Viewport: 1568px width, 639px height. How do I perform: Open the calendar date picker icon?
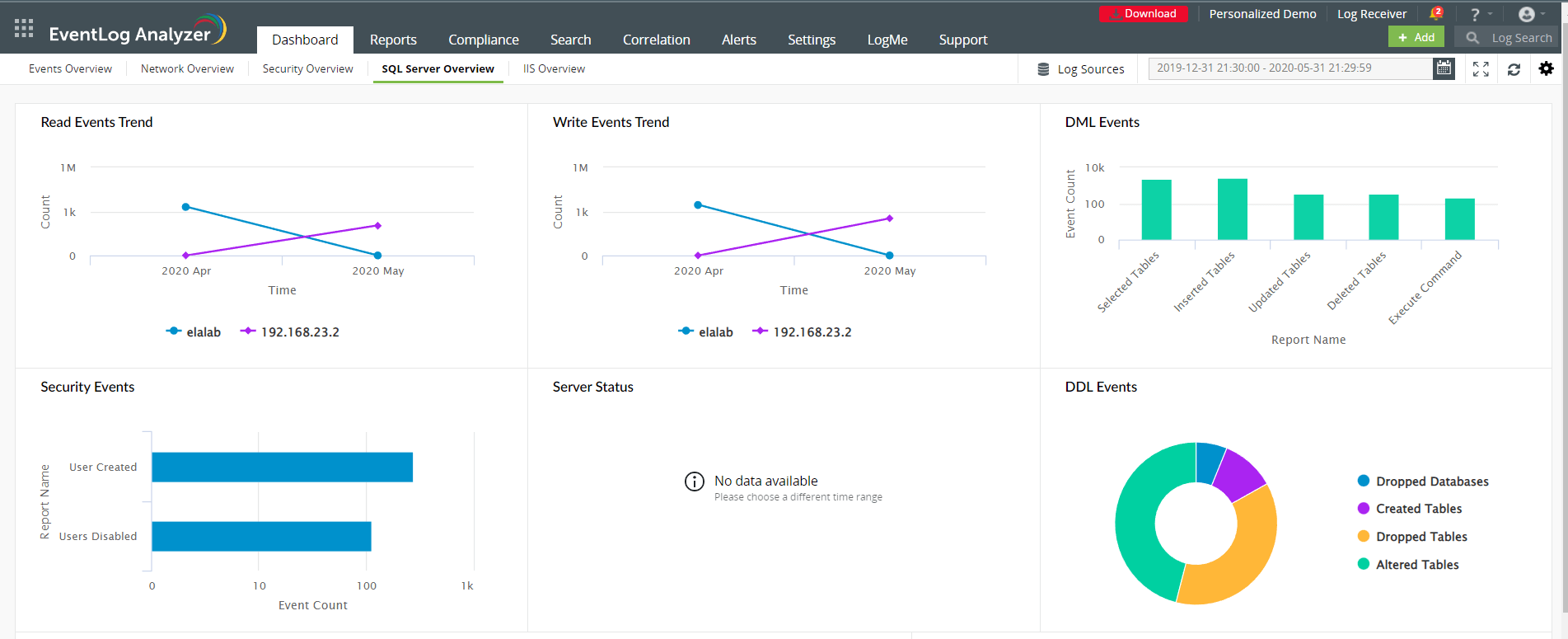pos(1444,68)
